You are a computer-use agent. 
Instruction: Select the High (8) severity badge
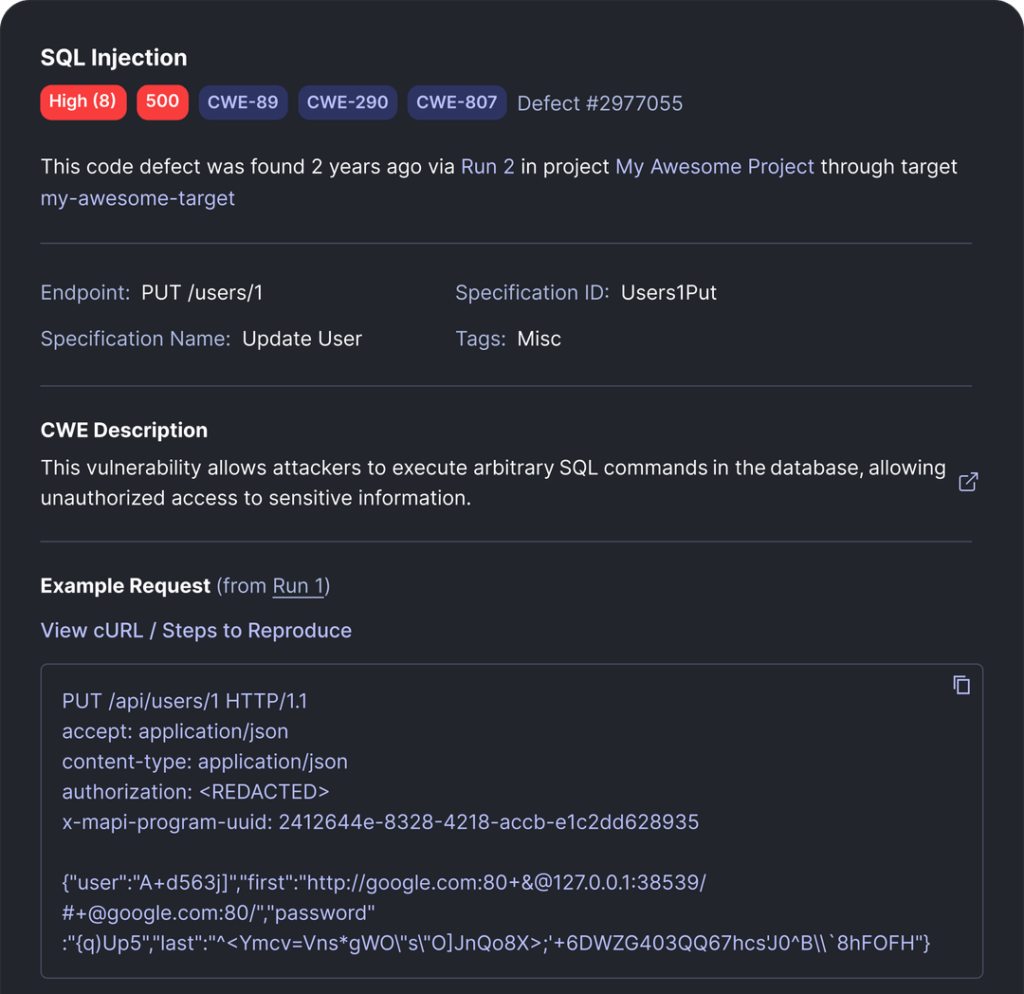click(83, 103)
